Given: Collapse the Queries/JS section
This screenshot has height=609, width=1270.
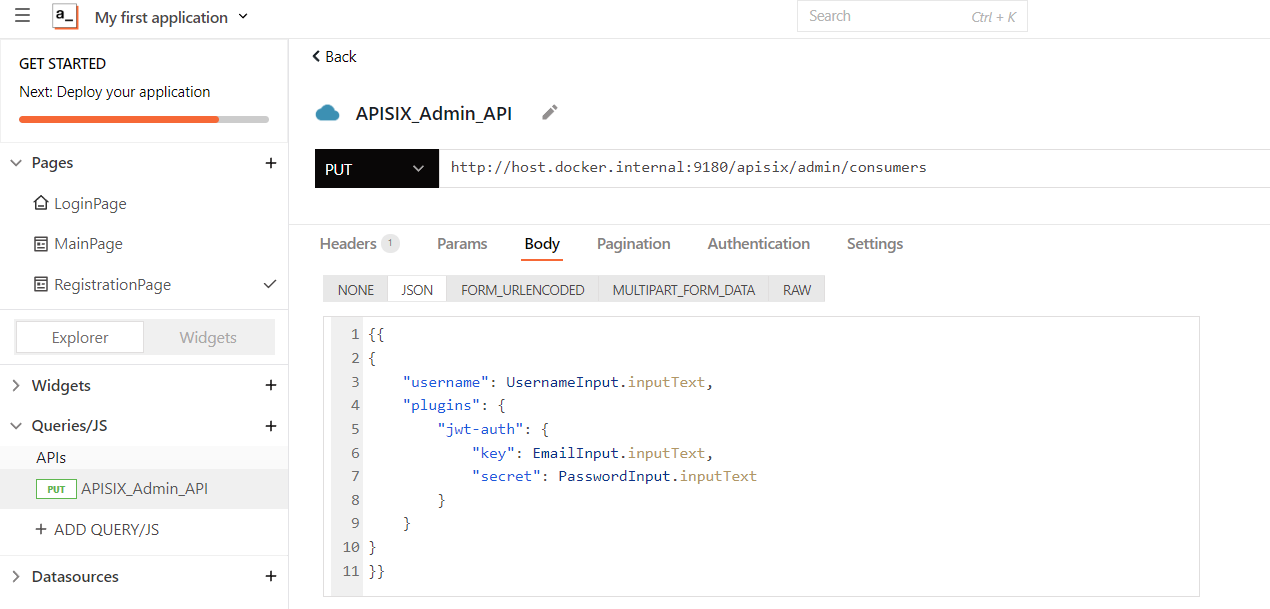Looking at the screenshot, I should [16, 425].
